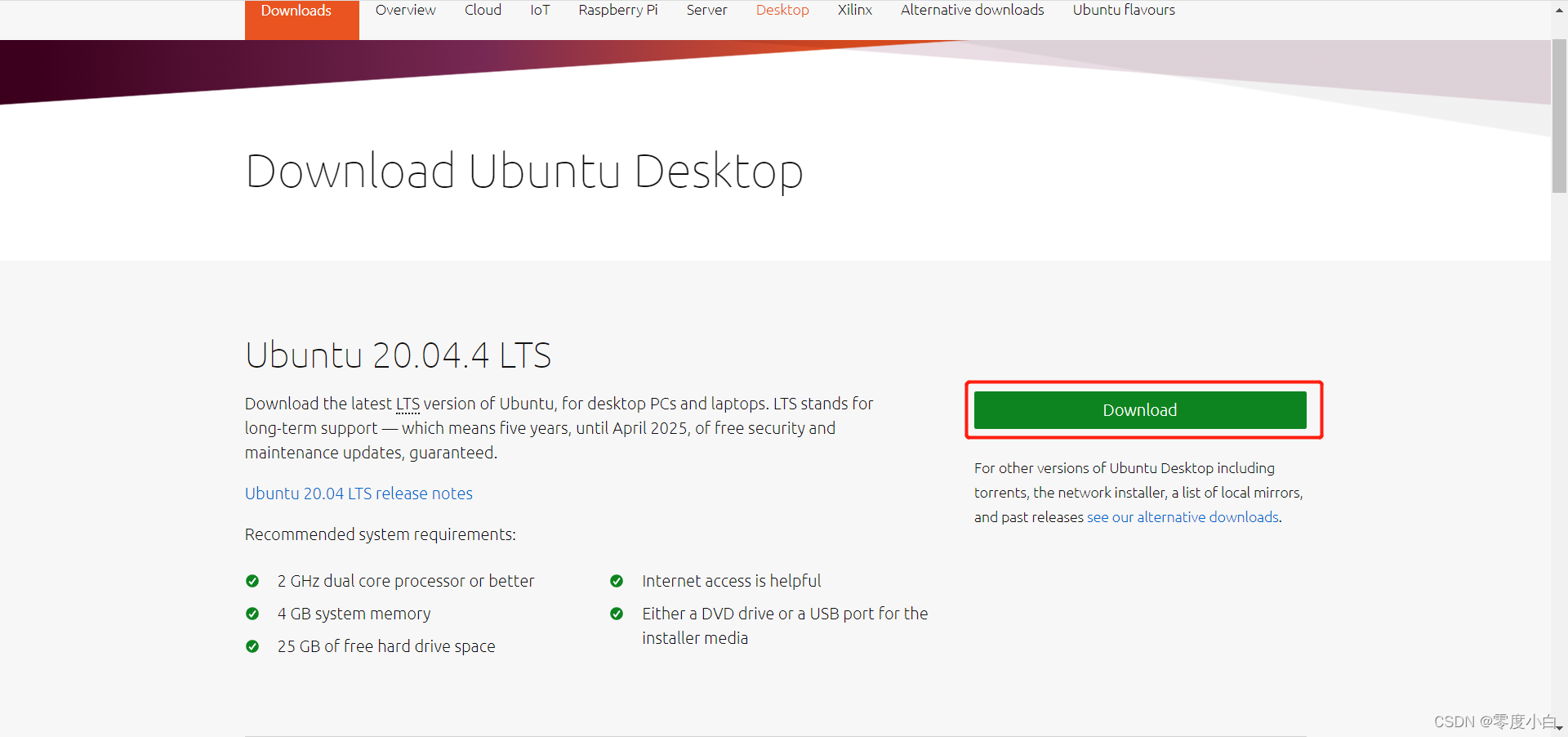Click the check icon beside 25 GB drive space
Viewport: 1568px width, 737px height.
(252, 646)
